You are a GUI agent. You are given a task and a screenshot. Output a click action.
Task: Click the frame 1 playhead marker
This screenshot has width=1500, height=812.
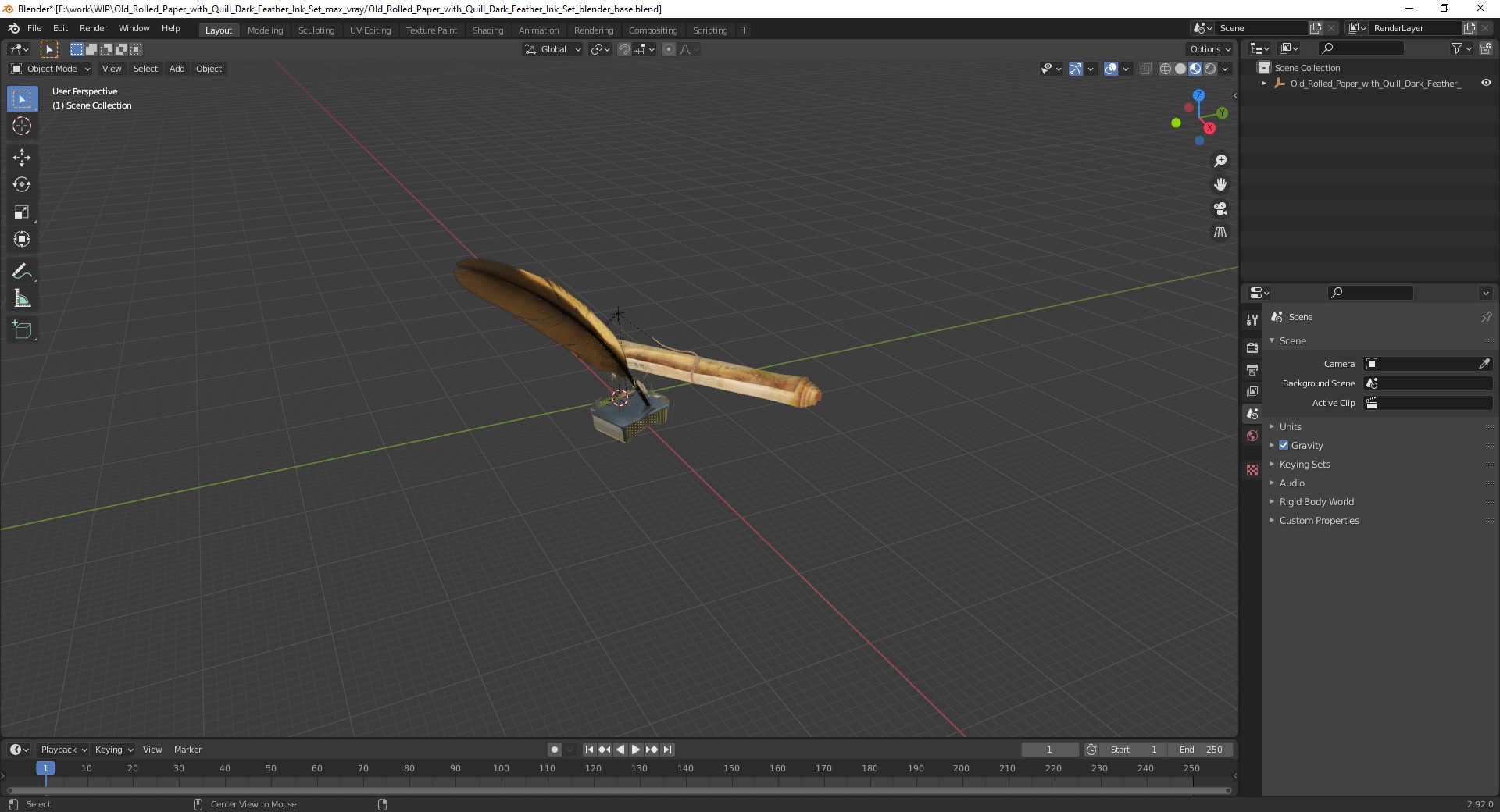coord(45,768)
